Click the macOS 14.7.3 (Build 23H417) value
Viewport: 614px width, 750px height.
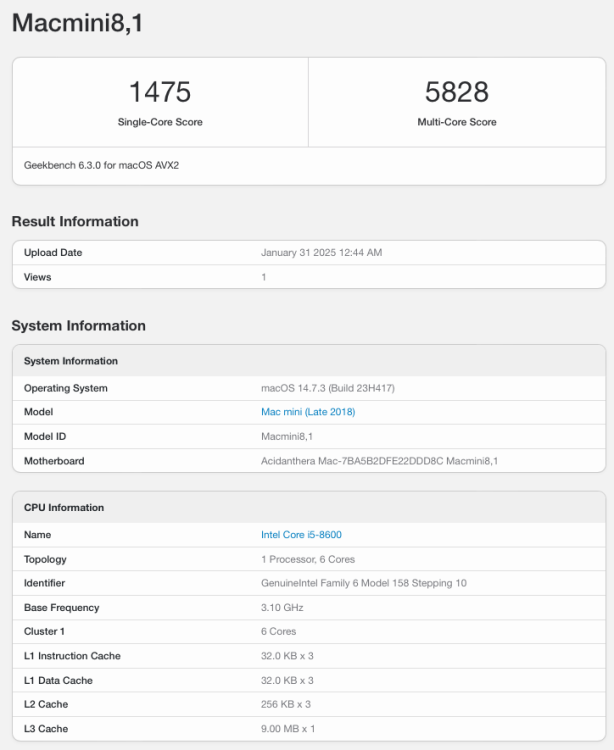pyautogui.click(x=328, y=388)
